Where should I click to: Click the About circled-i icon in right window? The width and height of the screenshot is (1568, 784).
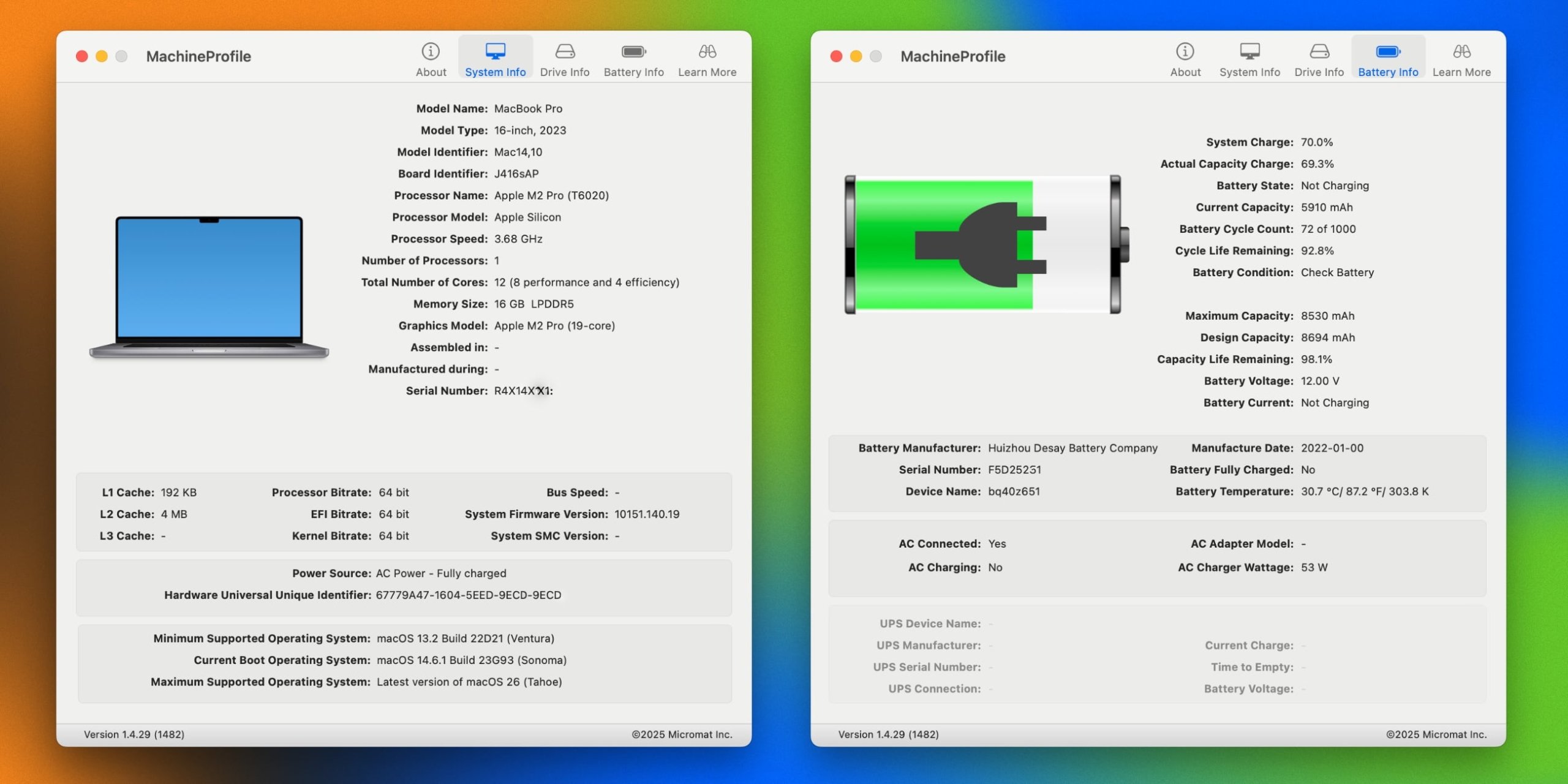click(1185, 51)
